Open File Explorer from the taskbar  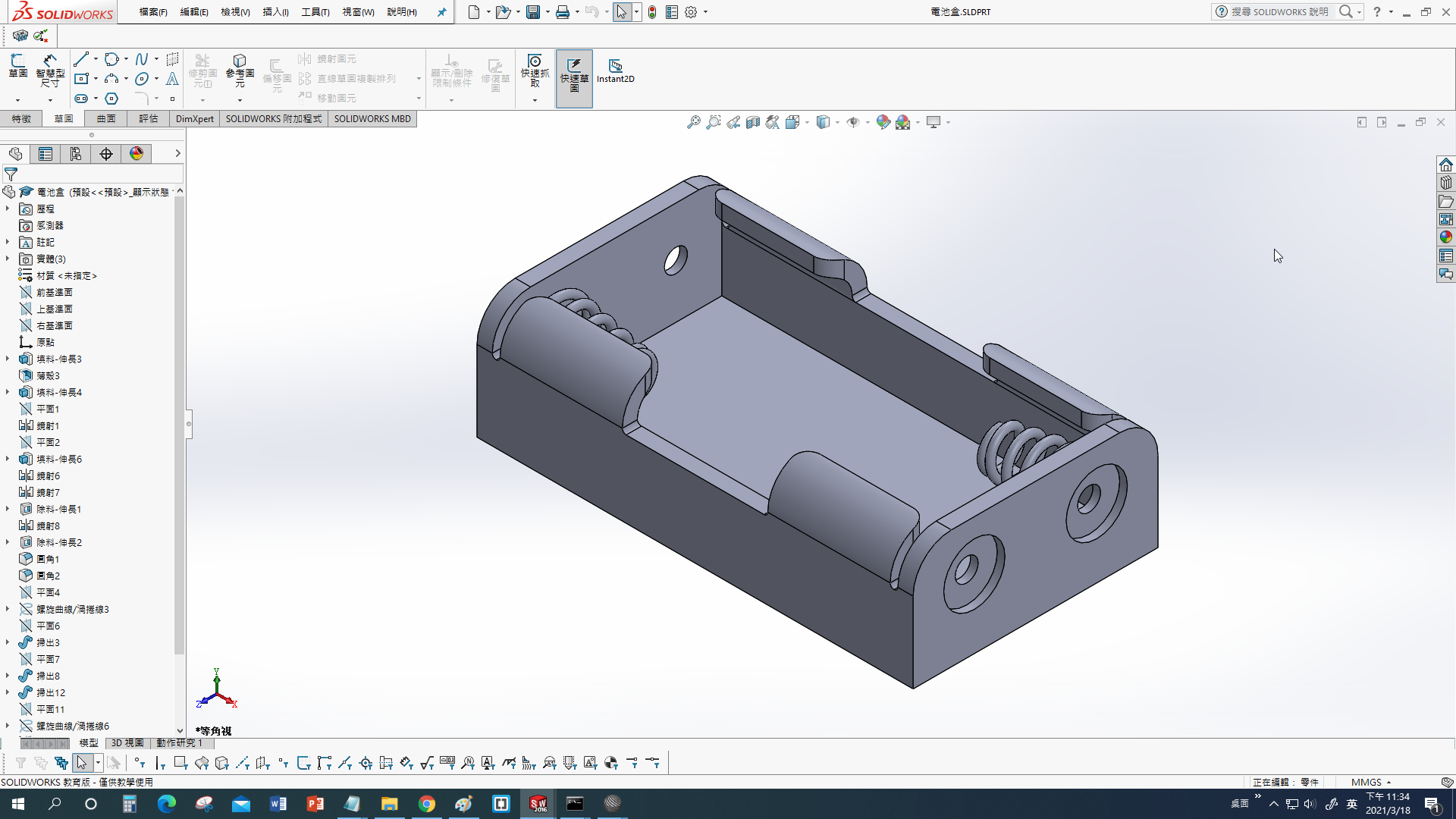[x=389, y=804]
